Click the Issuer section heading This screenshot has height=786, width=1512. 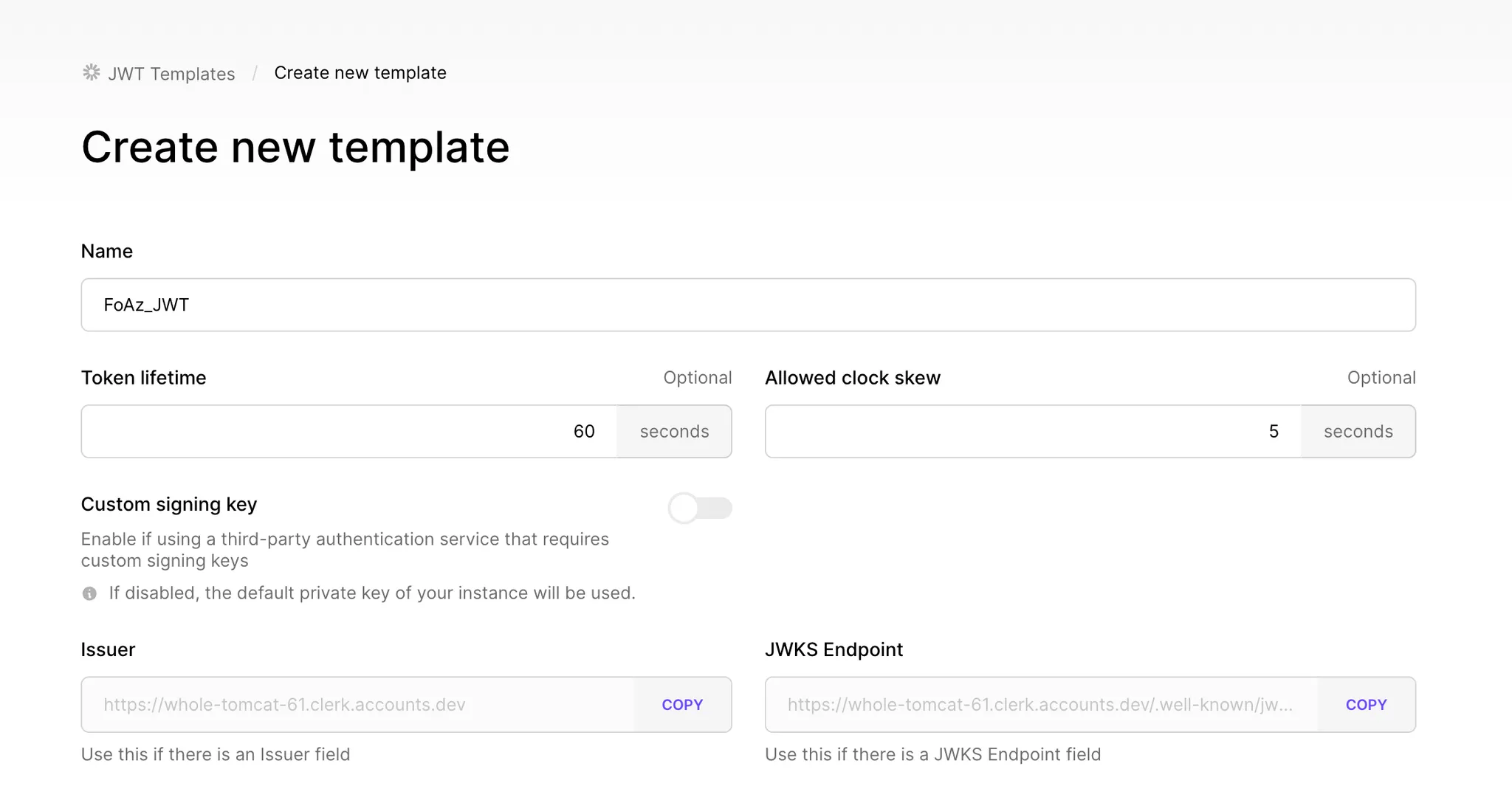pyautogui.click(x=108, y=649)
